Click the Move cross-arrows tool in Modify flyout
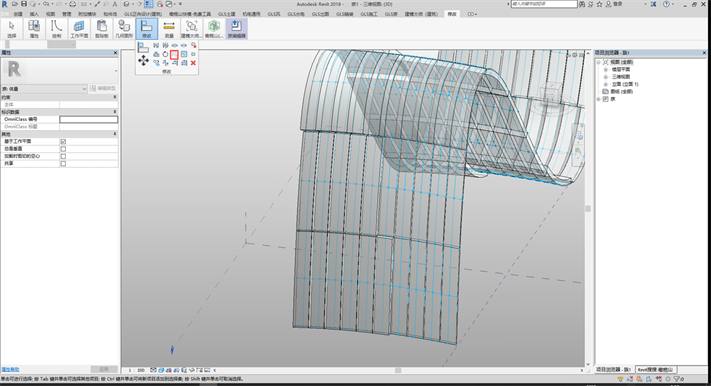This screenshot has height=386, width=711. [143, 60]
